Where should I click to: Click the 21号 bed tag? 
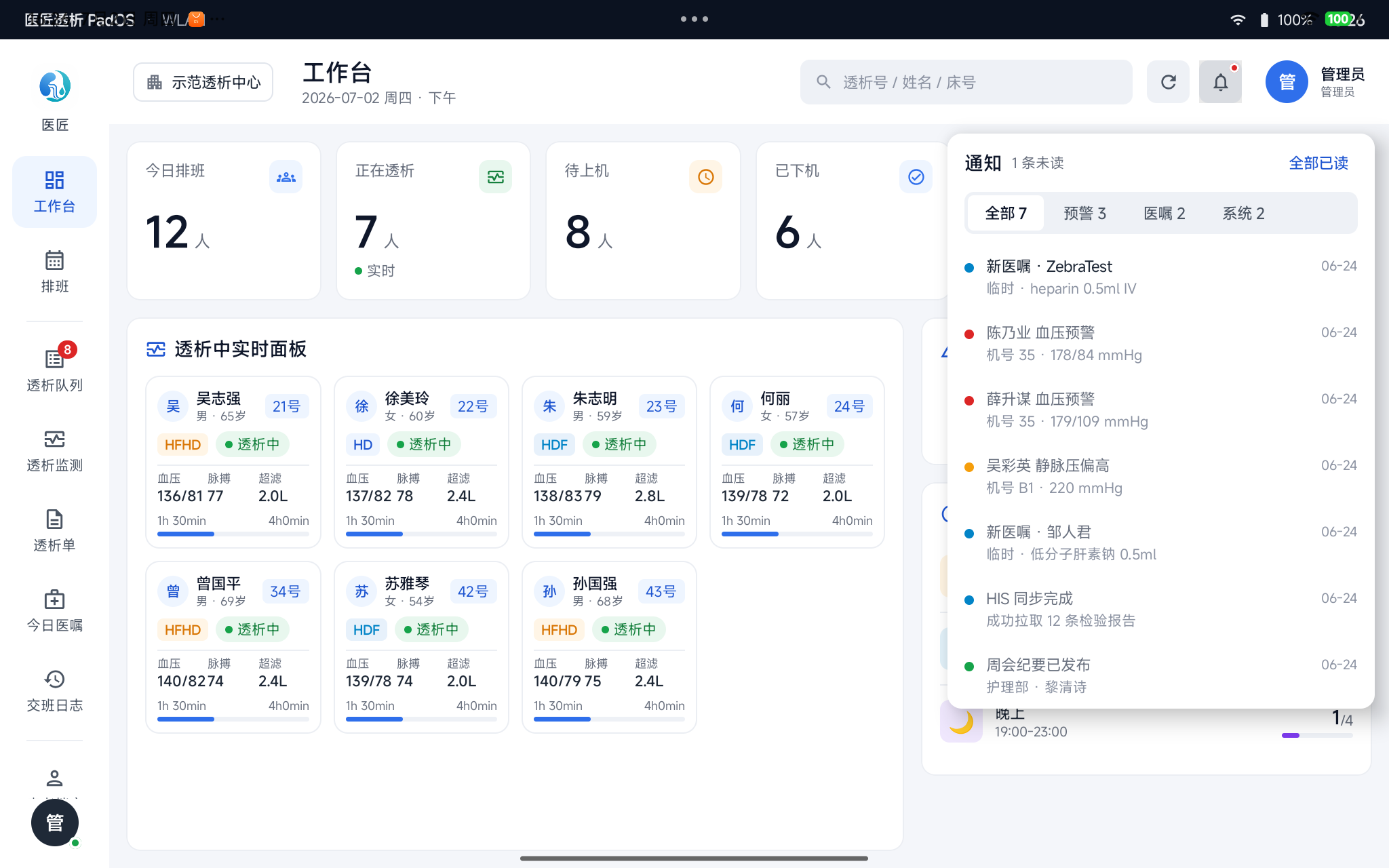click(x=286, y=406)
